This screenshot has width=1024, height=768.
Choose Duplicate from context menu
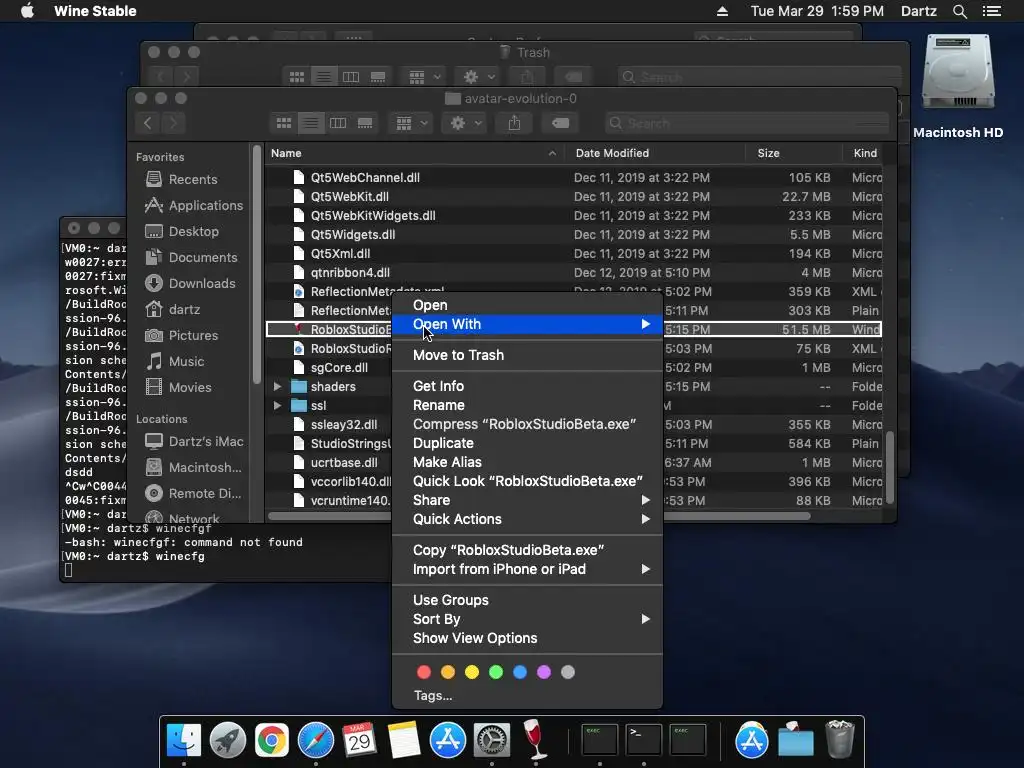(527, 443)
